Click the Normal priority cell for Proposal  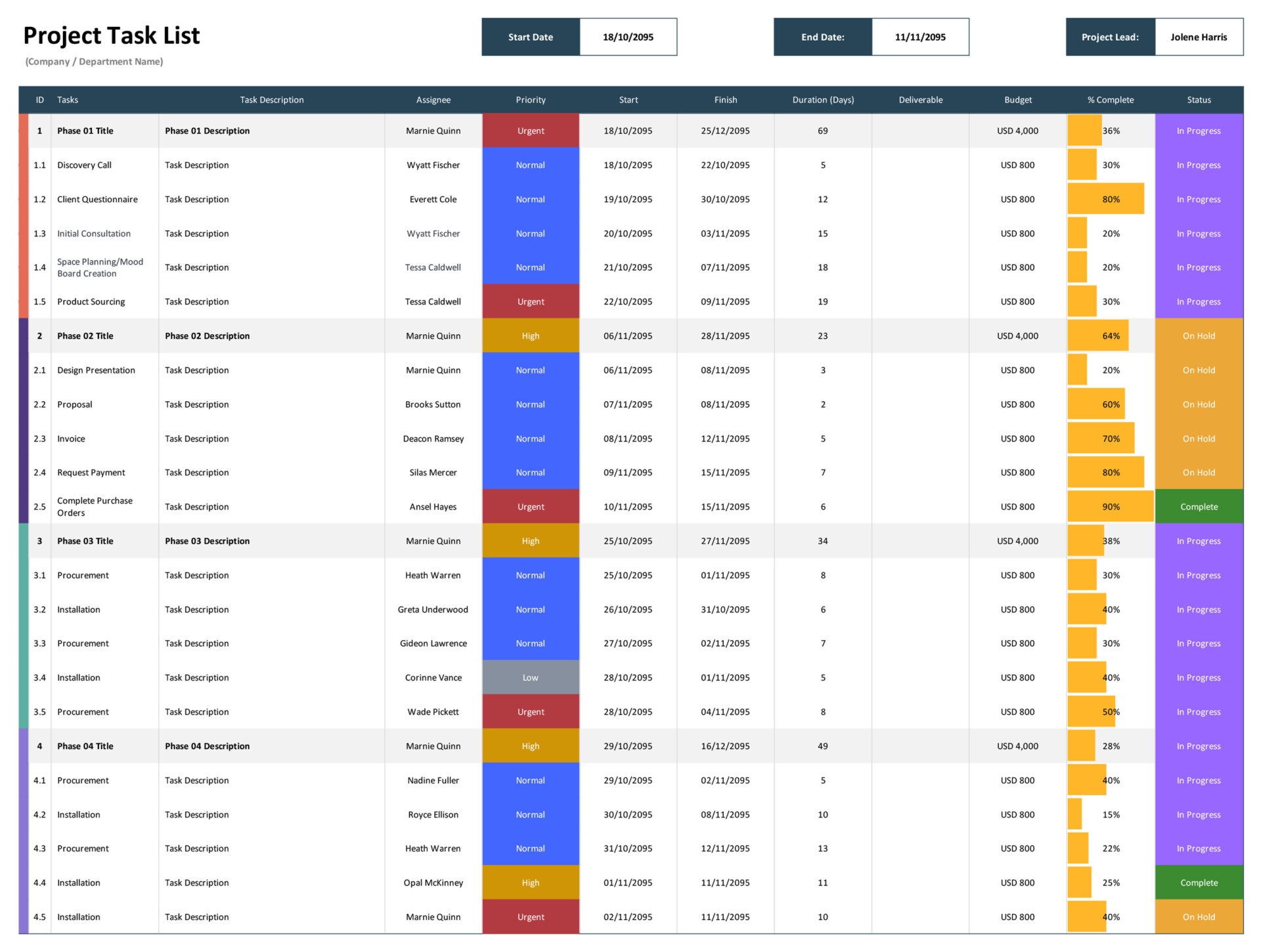(530, 404)
